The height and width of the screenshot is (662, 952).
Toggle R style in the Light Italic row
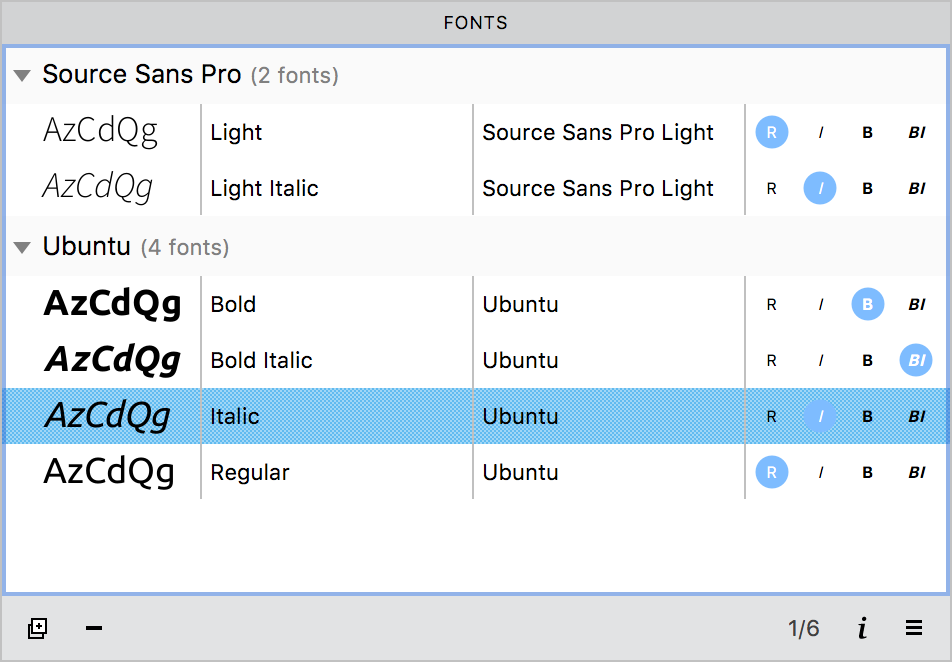[x=772, y=188]
